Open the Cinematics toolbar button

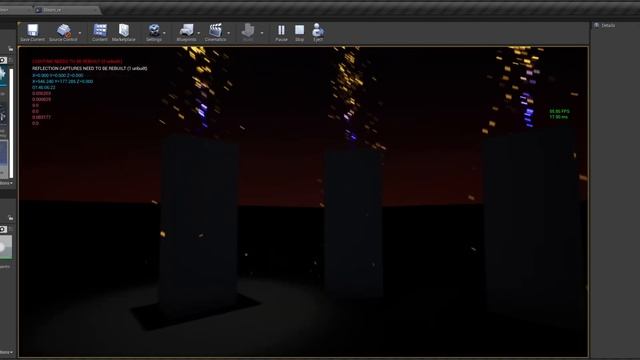[215, 33]
